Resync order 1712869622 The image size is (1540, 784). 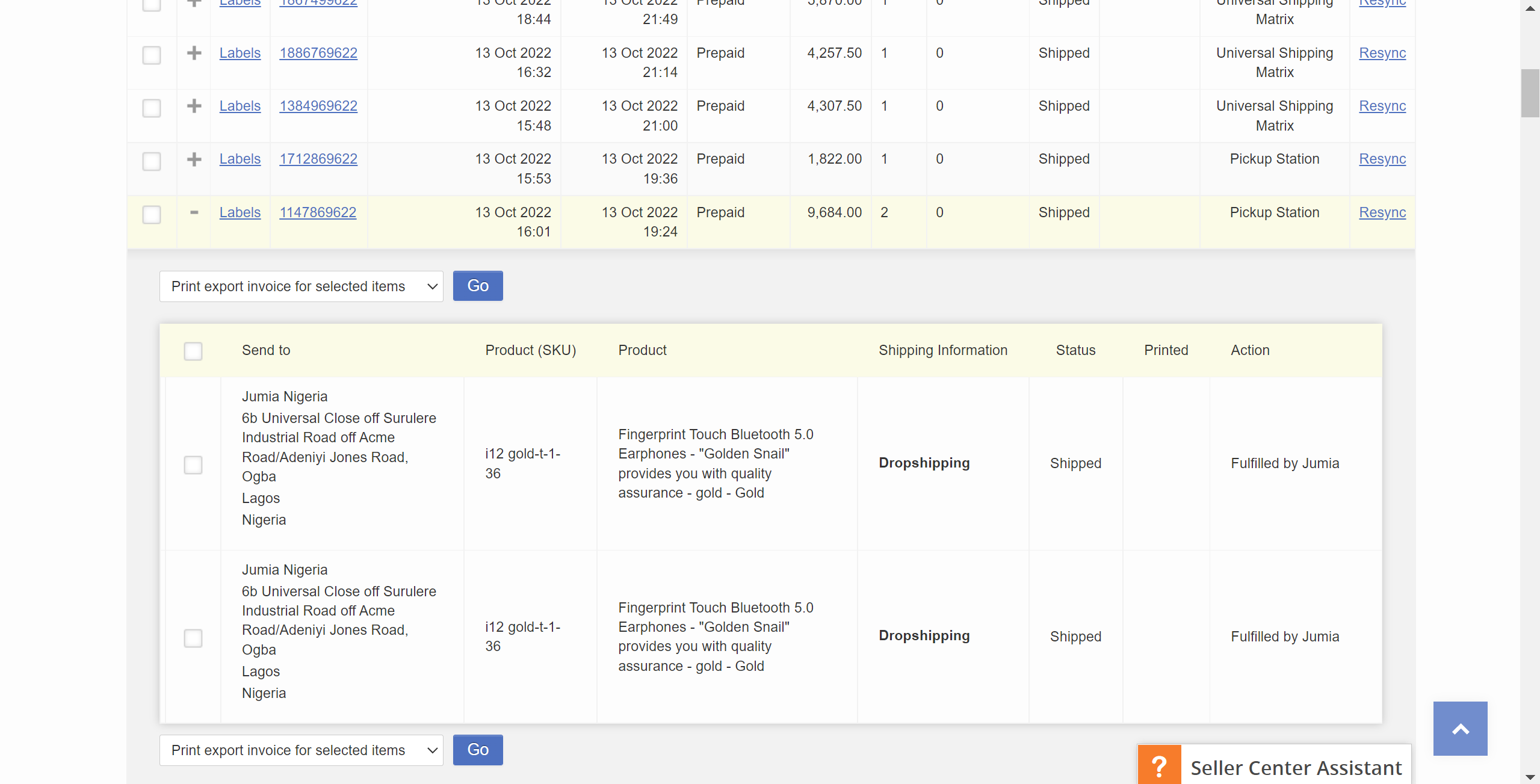[1382, 159]
